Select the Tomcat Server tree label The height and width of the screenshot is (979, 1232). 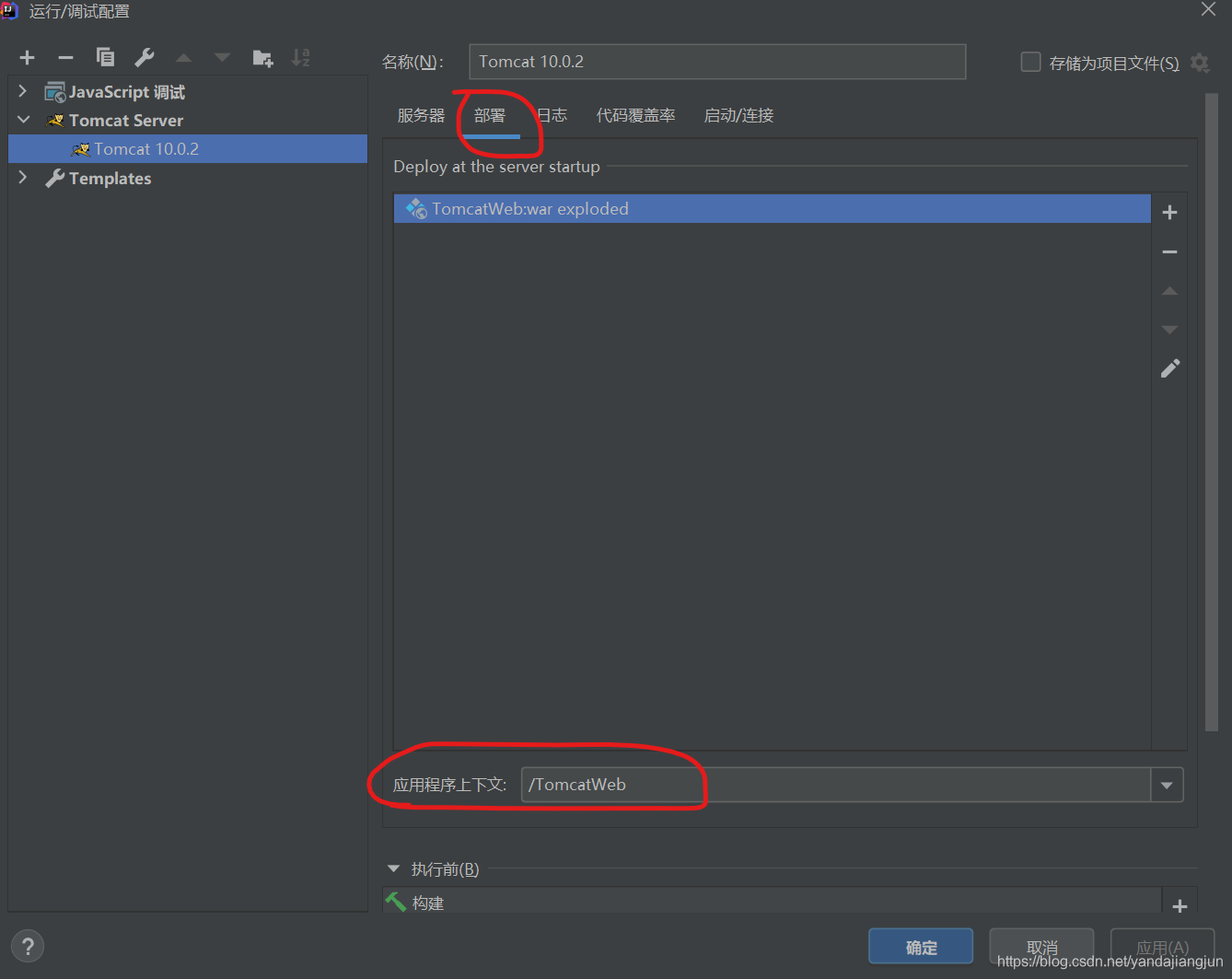[126, 121]
